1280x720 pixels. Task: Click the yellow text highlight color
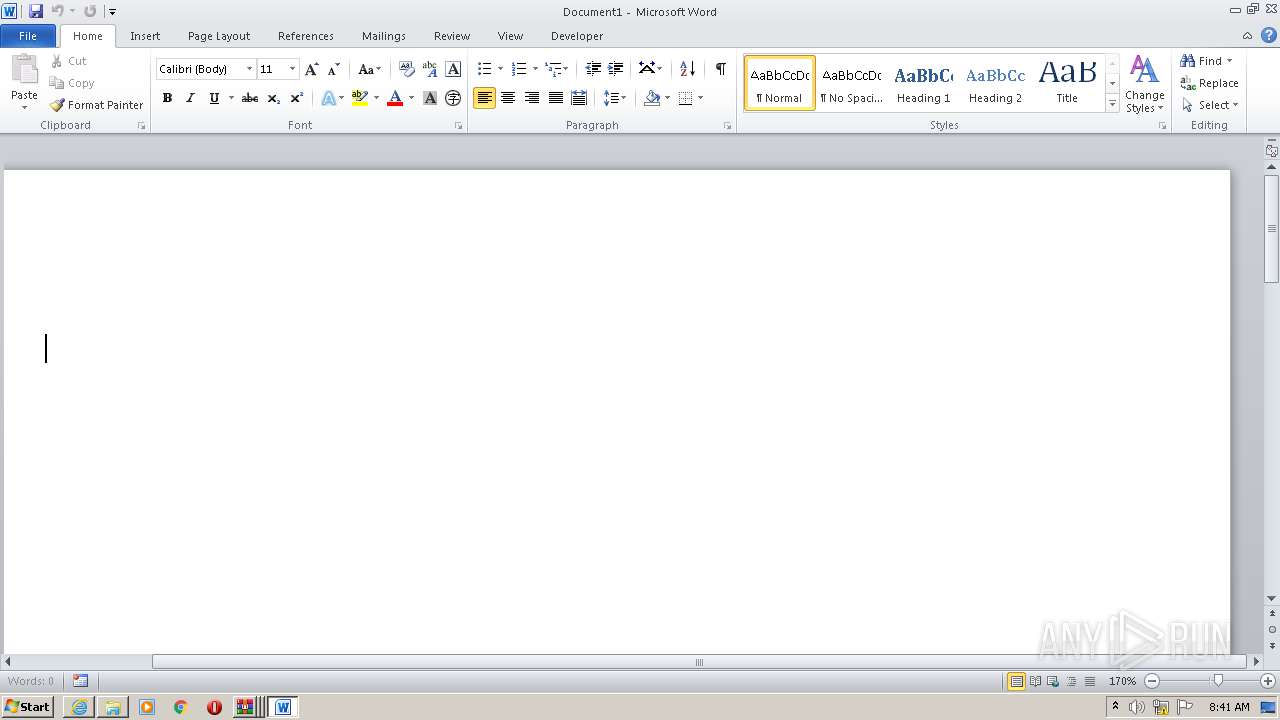(359, 98)
